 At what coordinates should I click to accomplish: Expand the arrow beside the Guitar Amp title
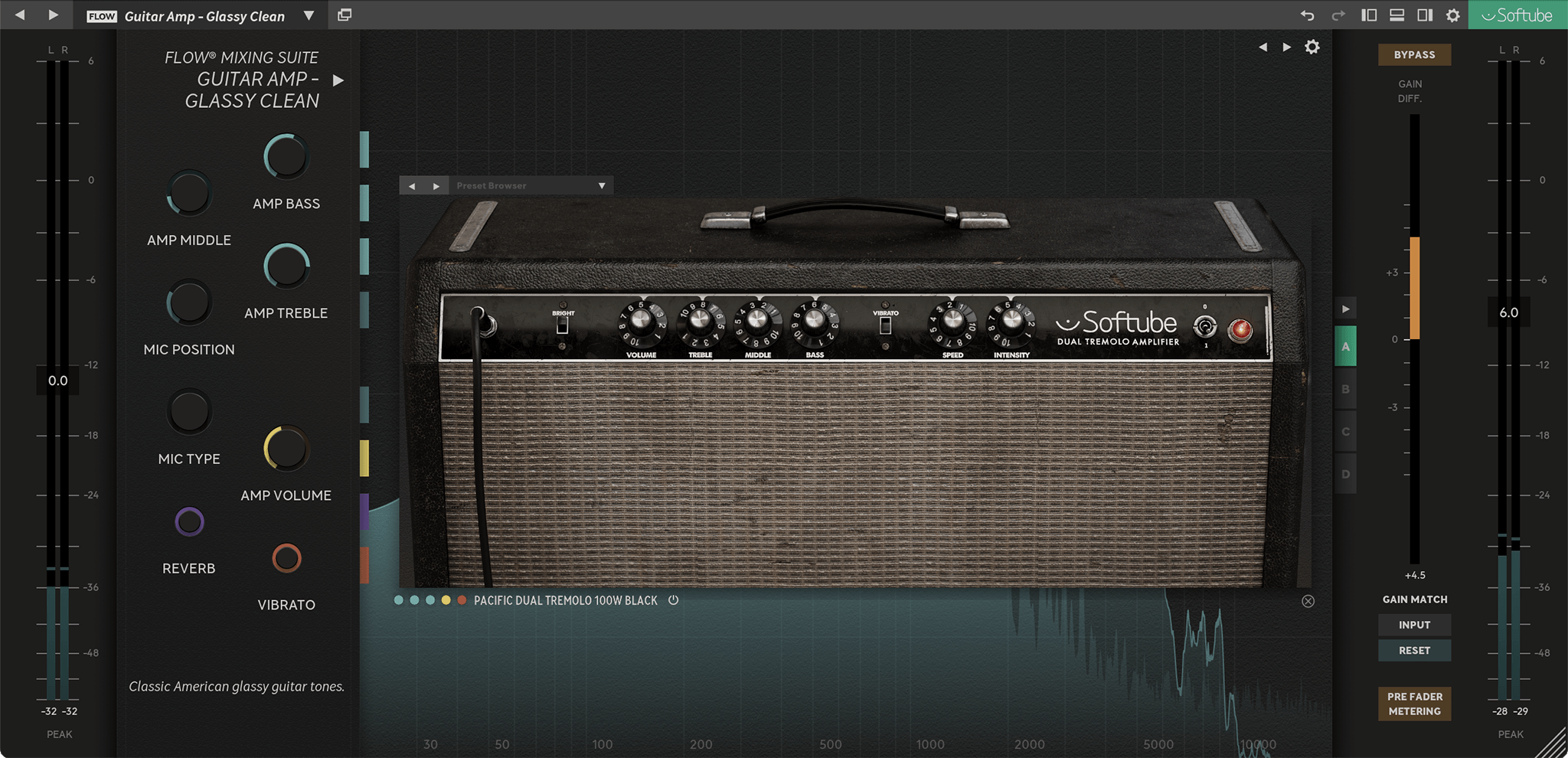pyautogui.click(x=338, y=80)
